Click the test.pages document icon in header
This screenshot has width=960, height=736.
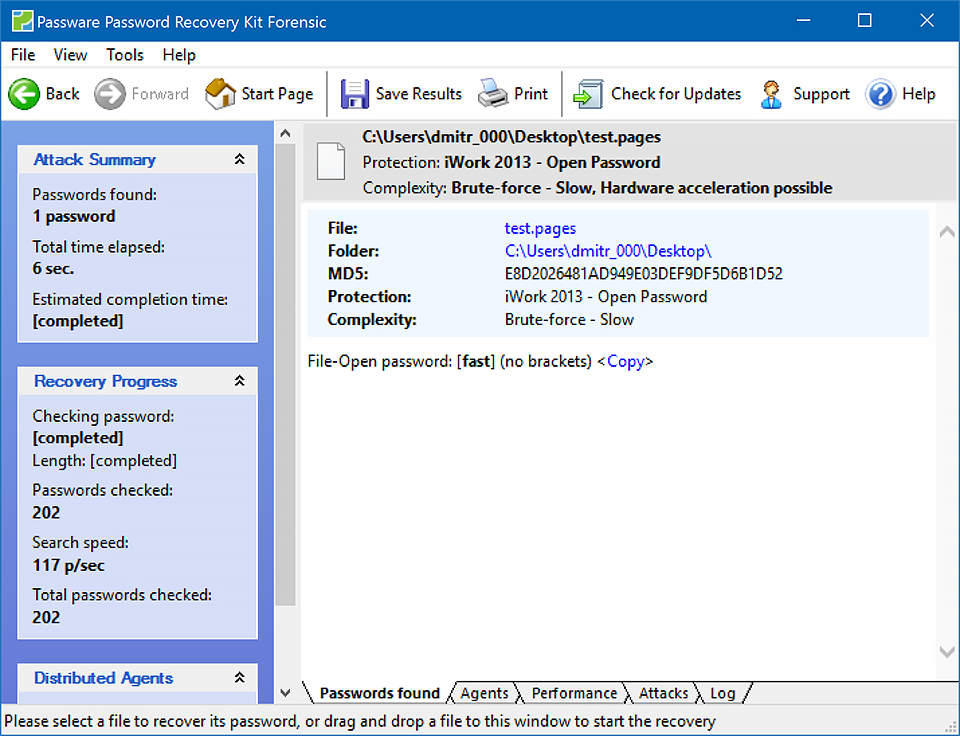click(x=331, y=161)
